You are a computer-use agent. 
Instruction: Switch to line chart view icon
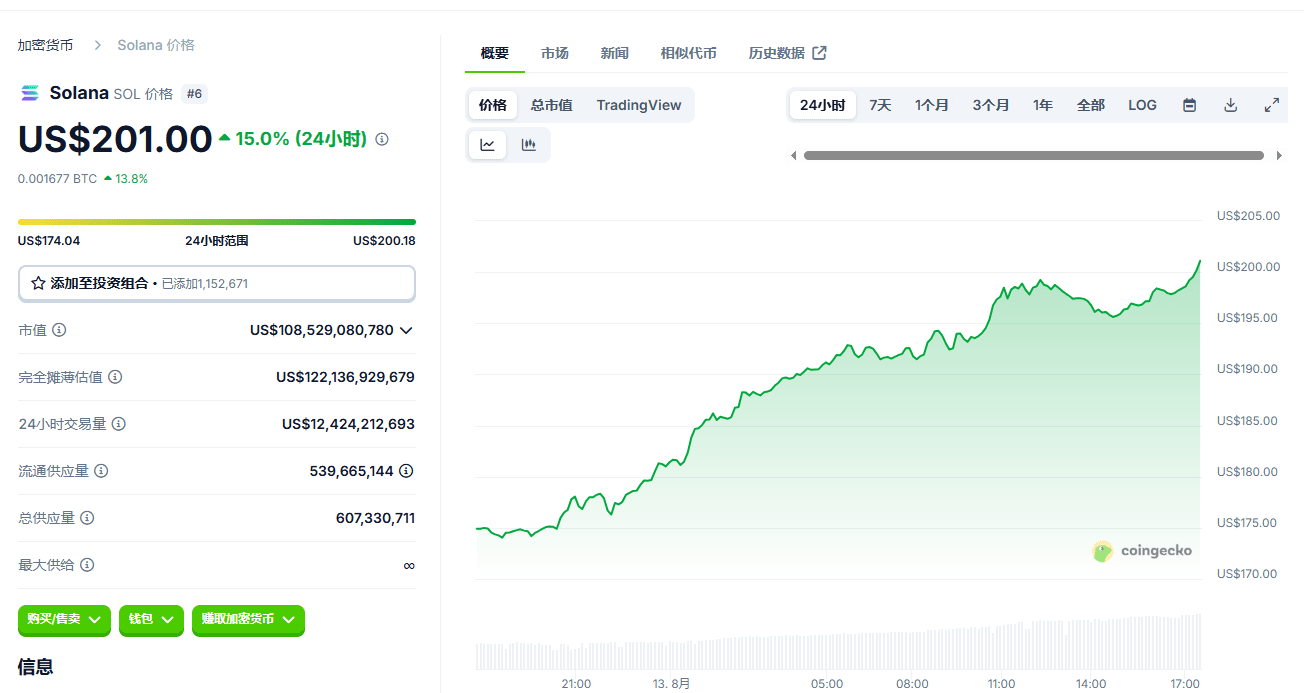[x=488, y=145]
